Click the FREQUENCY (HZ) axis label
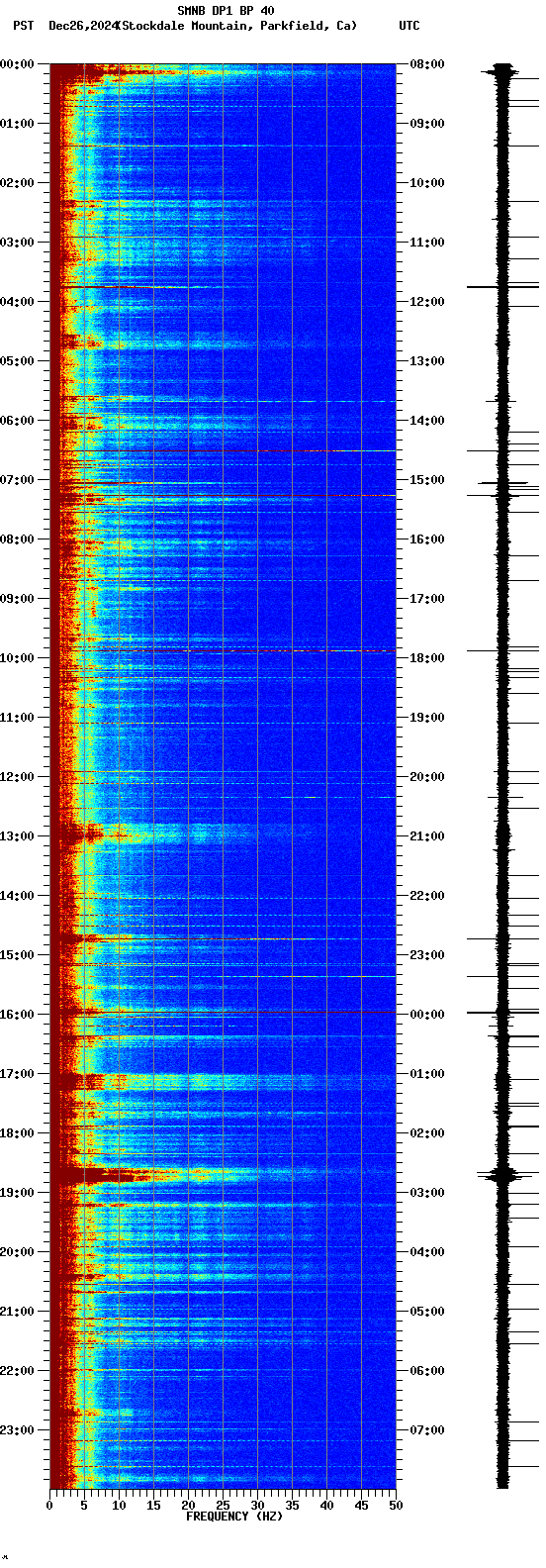The width and height of the screenshot is (546, 1568). [234, 1517]
